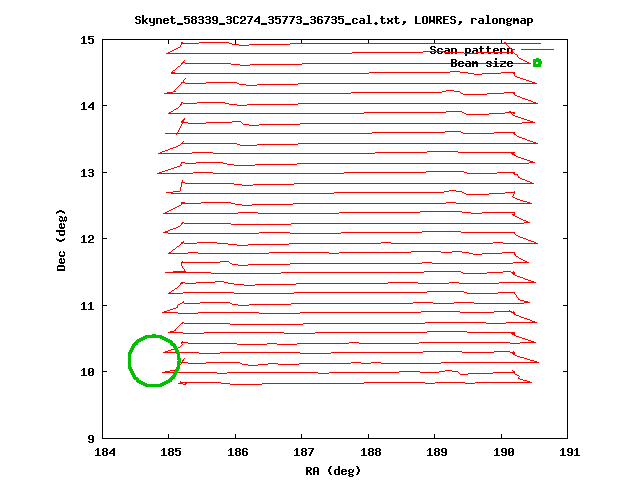Click the RA tick label 189
The height and width of the screenshot is (480, 640).
[437, 452]
